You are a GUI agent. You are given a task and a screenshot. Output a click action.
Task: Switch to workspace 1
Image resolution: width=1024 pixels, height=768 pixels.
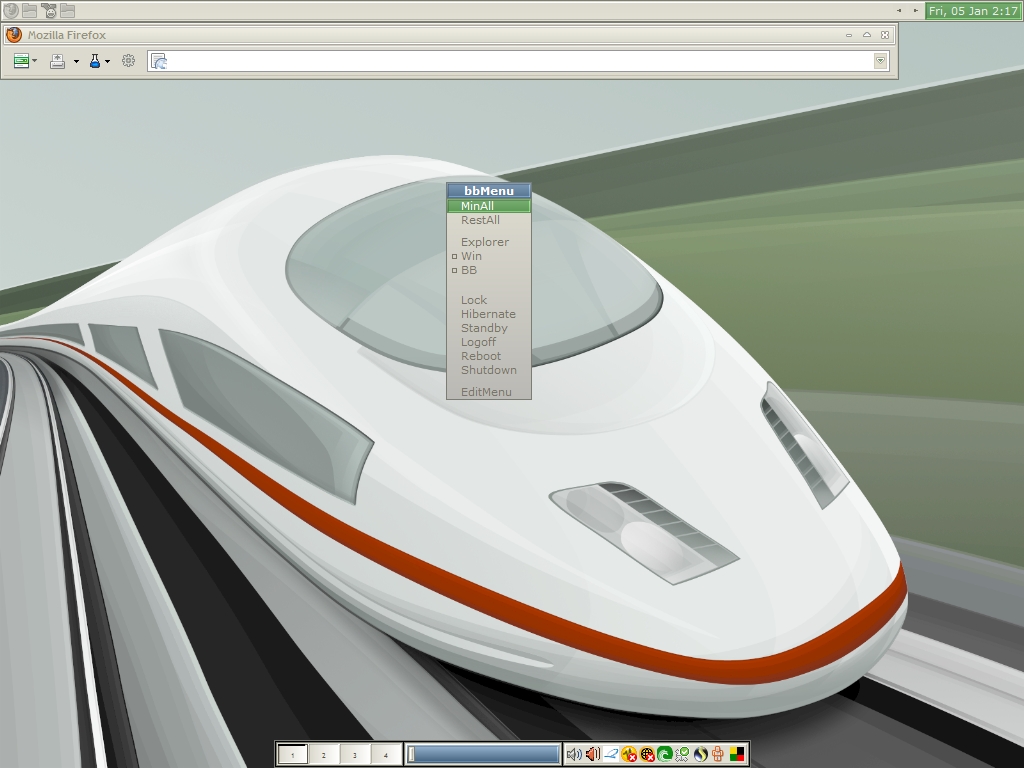[x=293, y=755]
